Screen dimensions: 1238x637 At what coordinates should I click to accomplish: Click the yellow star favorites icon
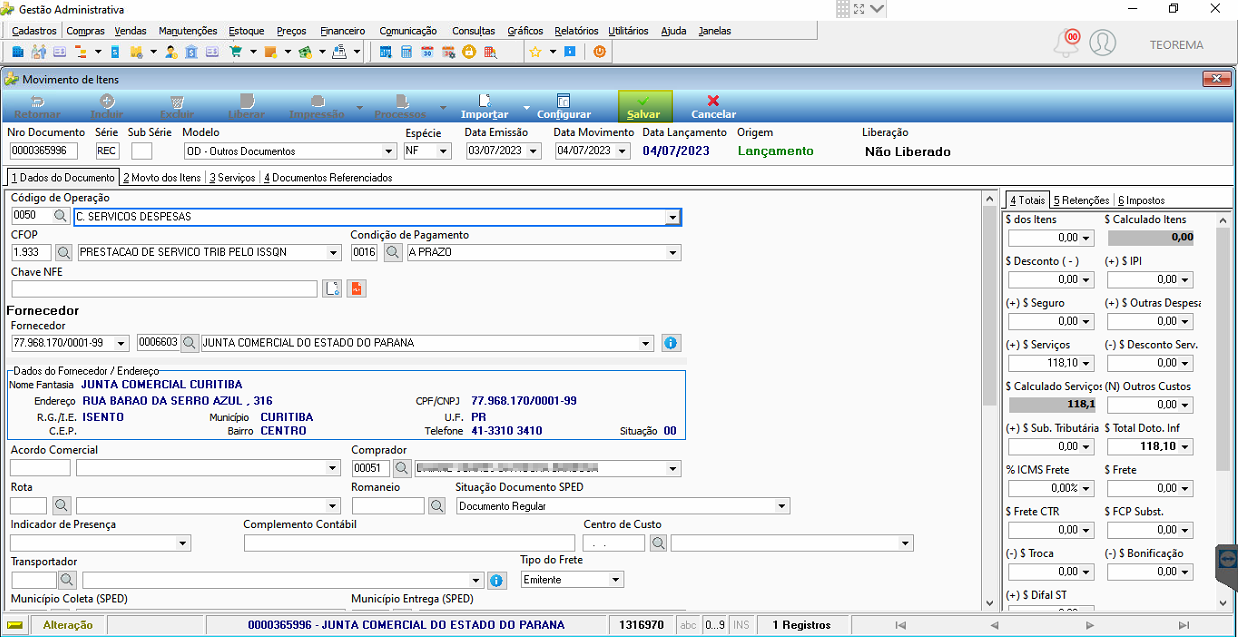(535, 51)
